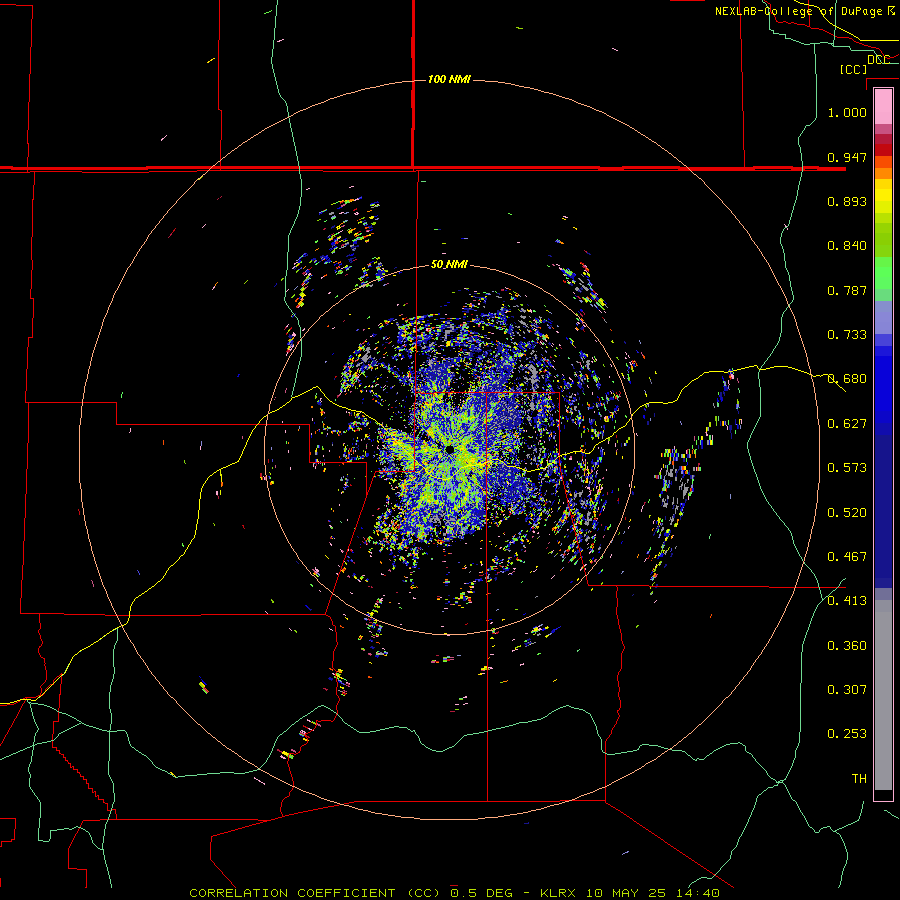Select the 0.307 scale value
This screenshot has height=900, width=900.
847,690
